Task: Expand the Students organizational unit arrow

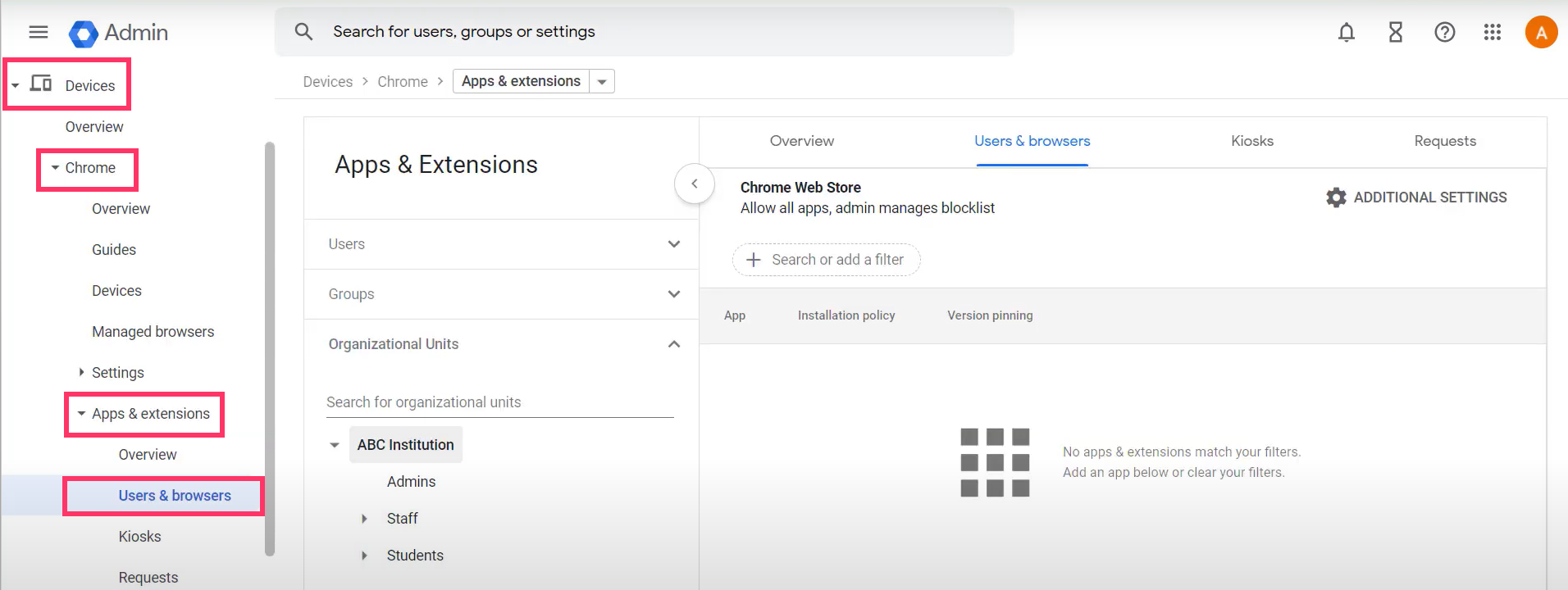Action: pos(364,556)
